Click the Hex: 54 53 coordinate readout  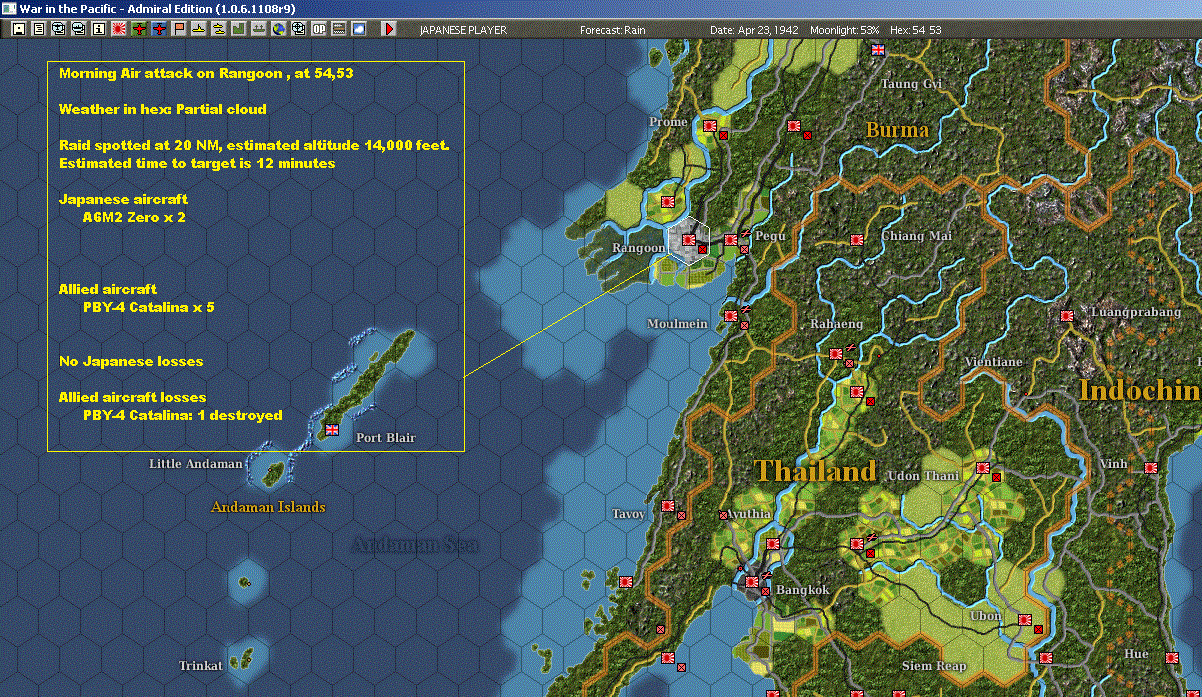pos(914,30)
